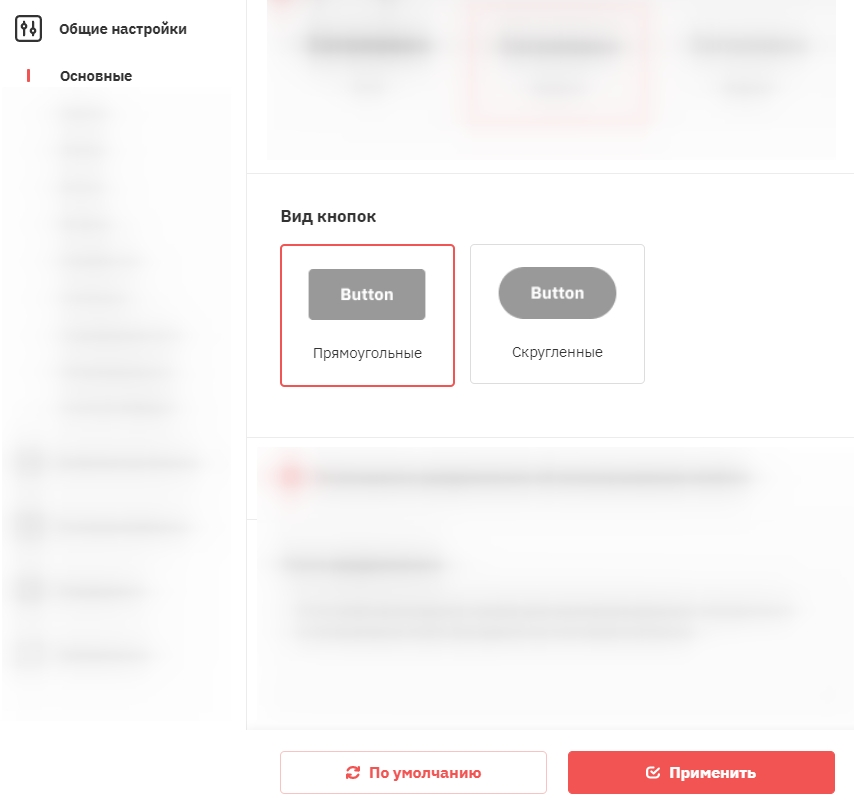Click the Скругленные label text
The image size is (854, 812).
[557, 352]
